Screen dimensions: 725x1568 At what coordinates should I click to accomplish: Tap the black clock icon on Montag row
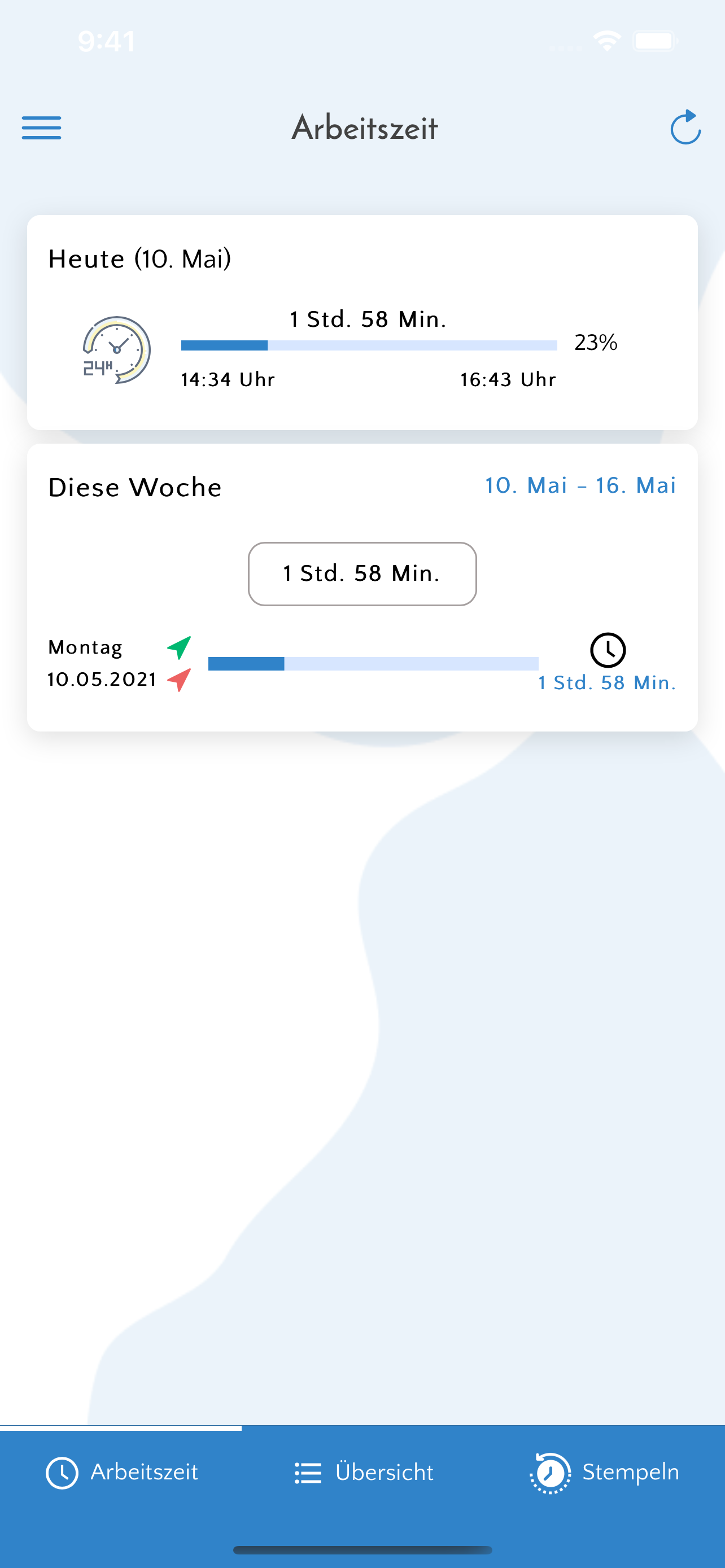click(608, 650)
